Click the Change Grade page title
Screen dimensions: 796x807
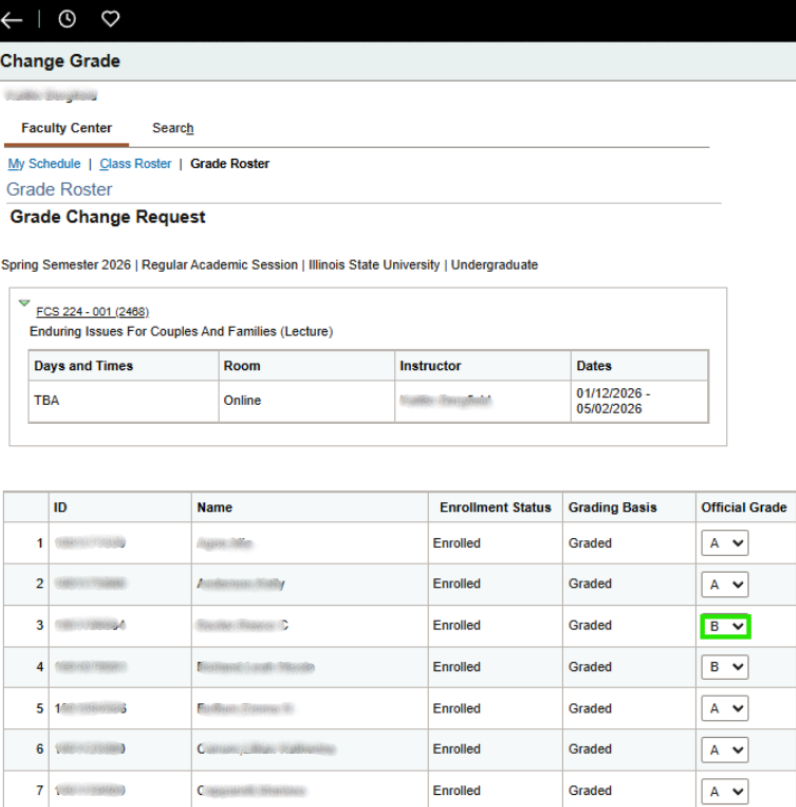[60, 61]
